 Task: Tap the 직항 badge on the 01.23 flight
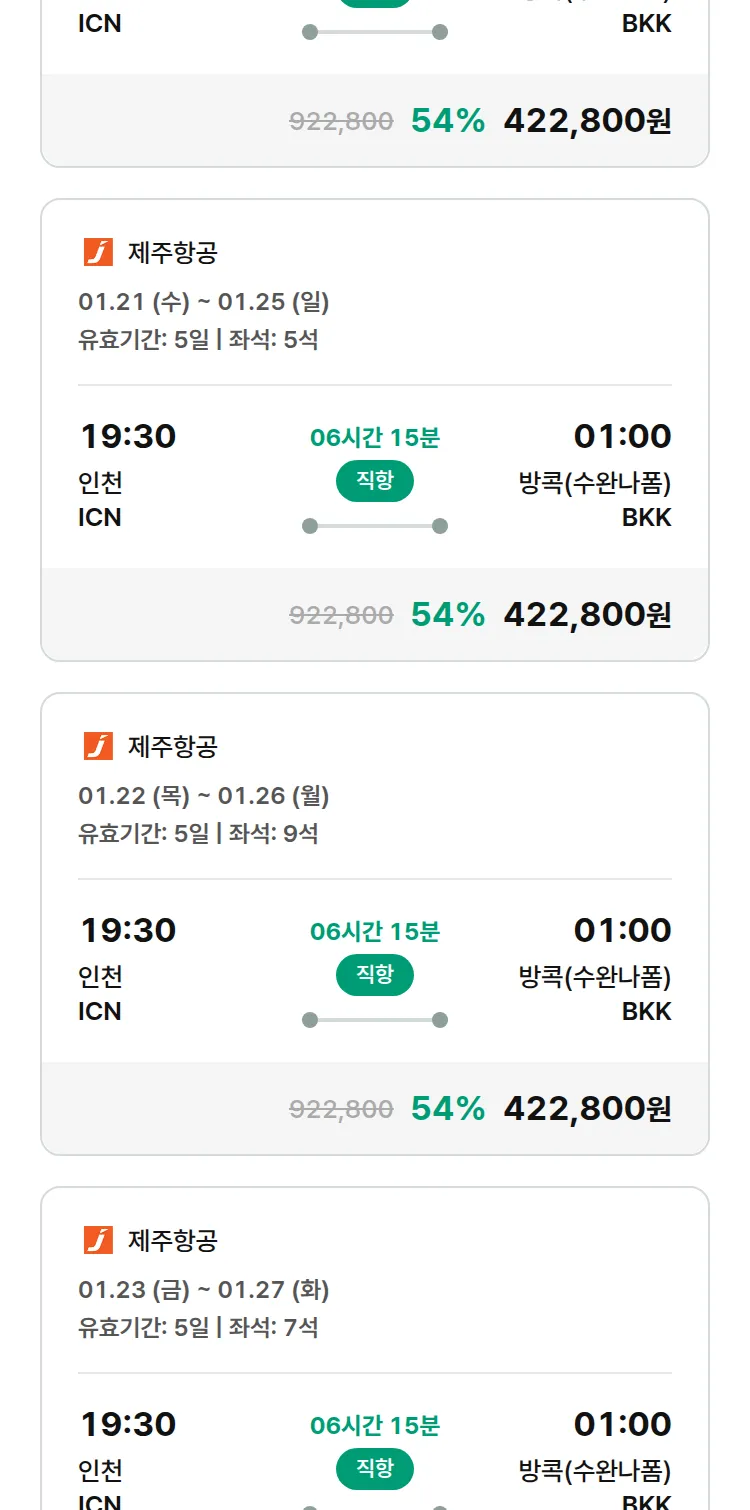click(375, 1469)
